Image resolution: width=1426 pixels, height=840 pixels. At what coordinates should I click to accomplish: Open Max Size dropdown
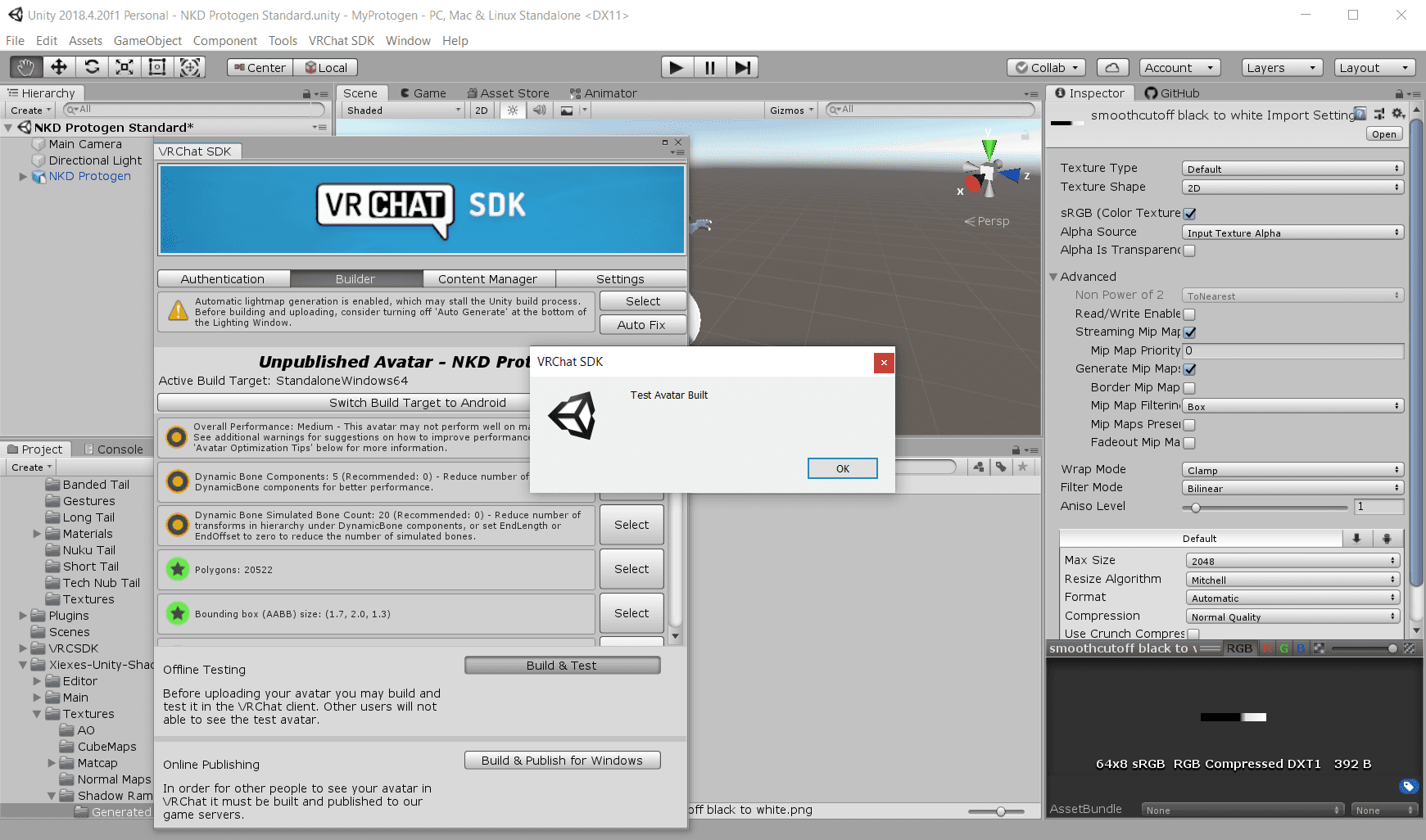pos(1292,561)
